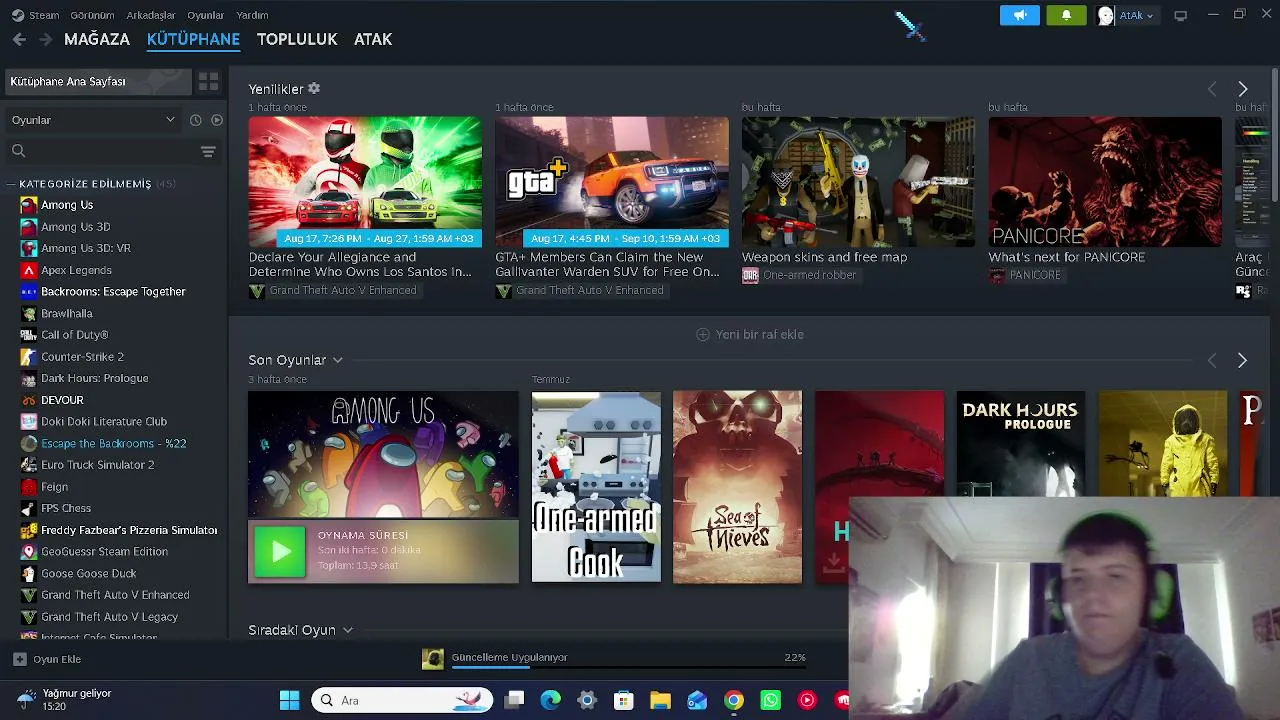
Task: Open the GTA+ Gallivanter Warden news image
Action: coord(612,182)
